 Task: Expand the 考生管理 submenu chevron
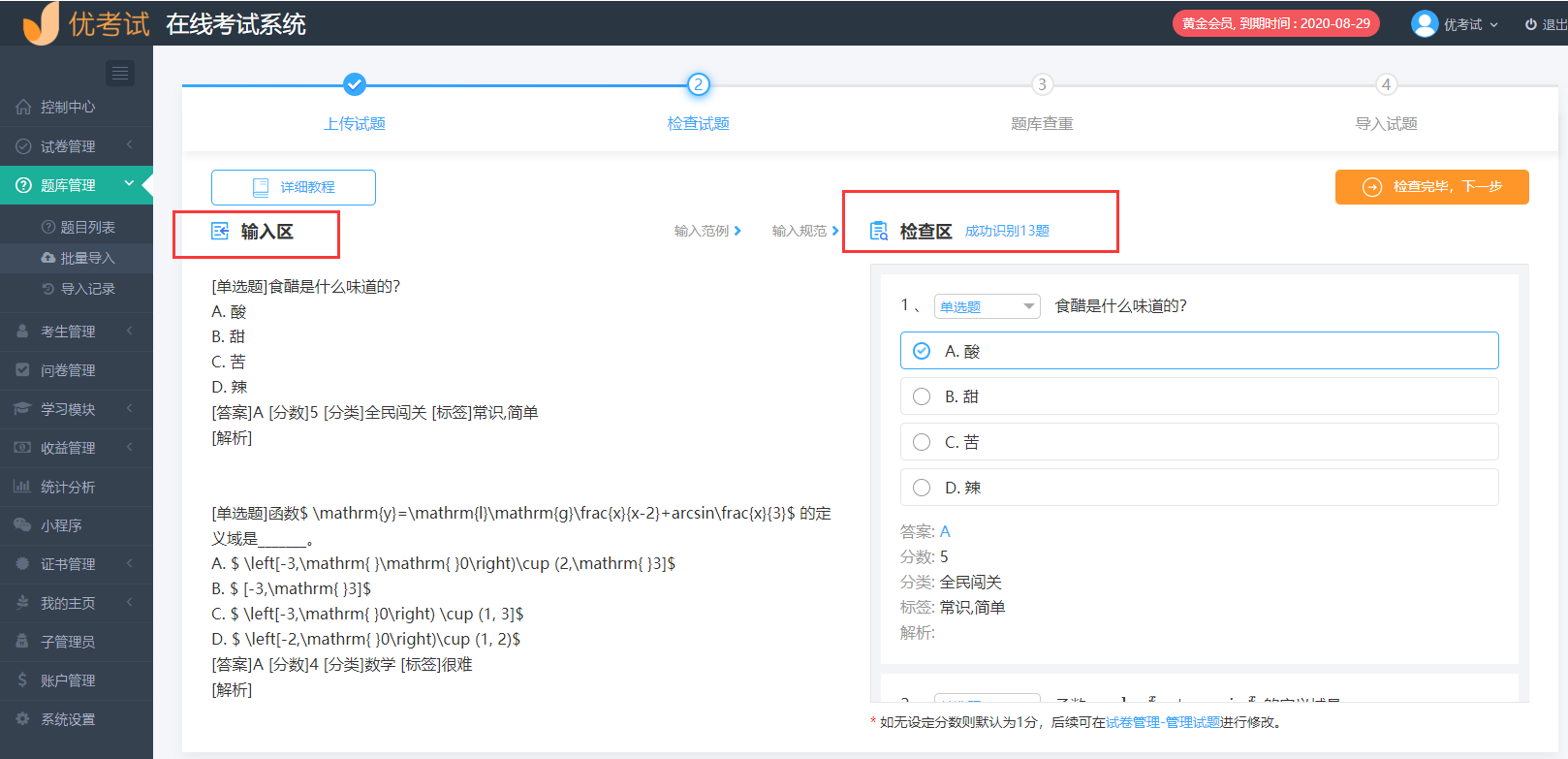(129, 331)
